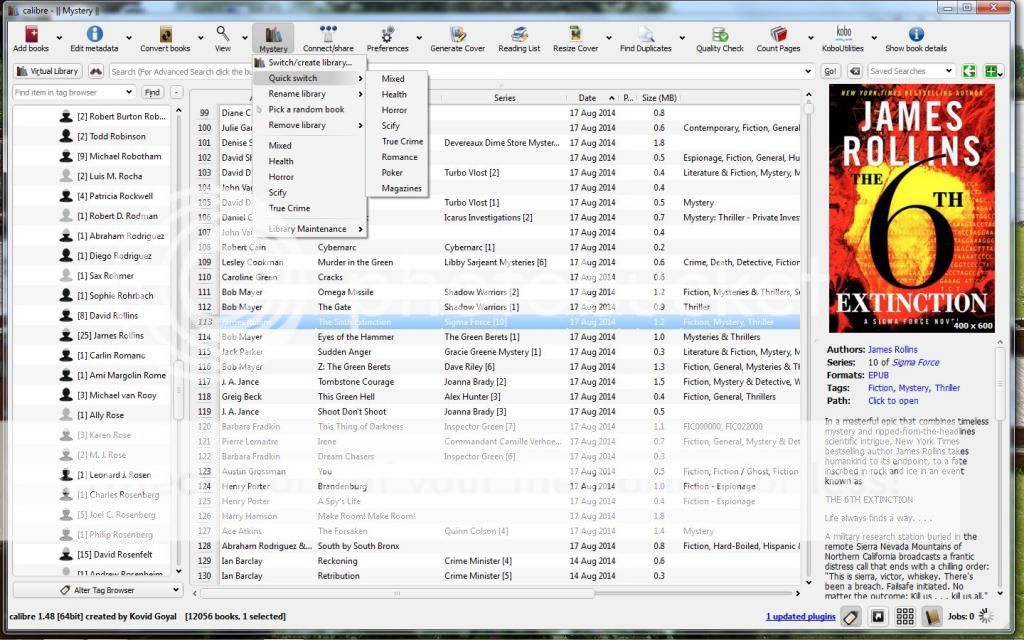Click the 6th Extinction cover thumbnail
1024x640 pixels.
coord(912,208)
